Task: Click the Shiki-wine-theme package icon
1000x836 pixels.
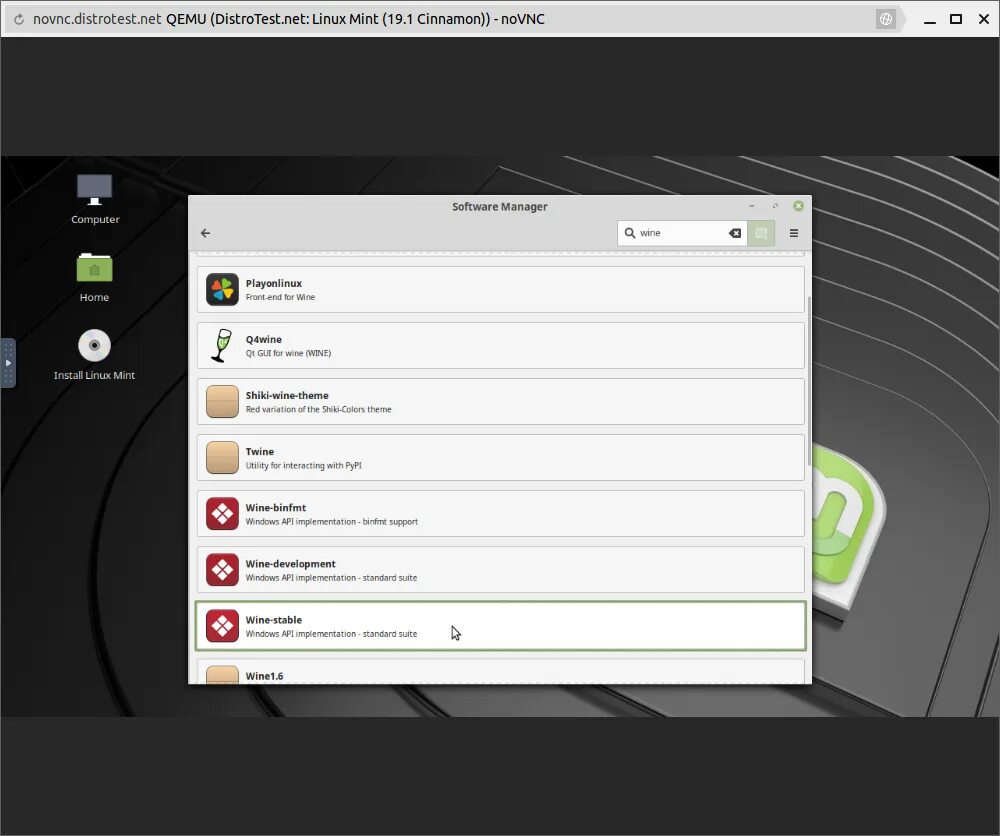Action: (222, 402)
